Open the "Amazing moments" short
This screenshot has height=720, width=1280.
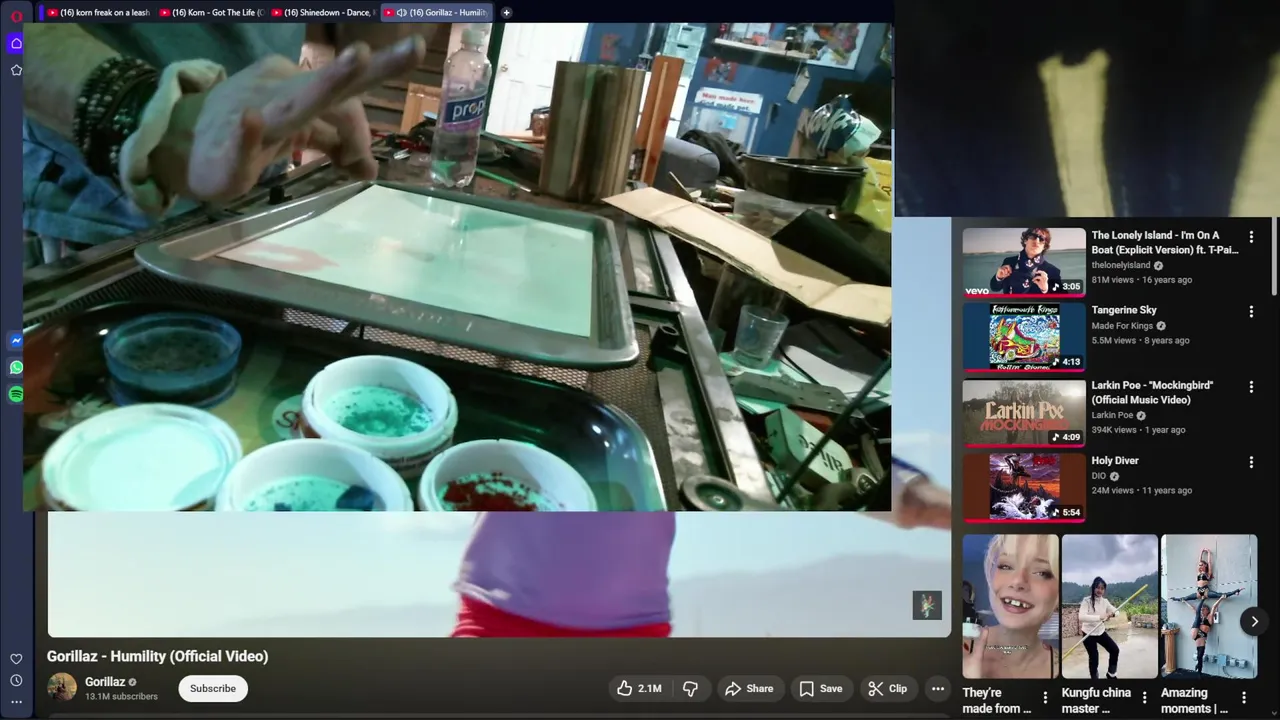click(1209, 607)
